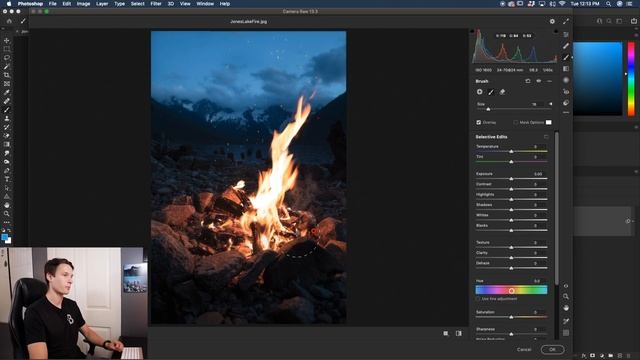Open the Layer menu
640x360 pixels.
pos(102,4)
